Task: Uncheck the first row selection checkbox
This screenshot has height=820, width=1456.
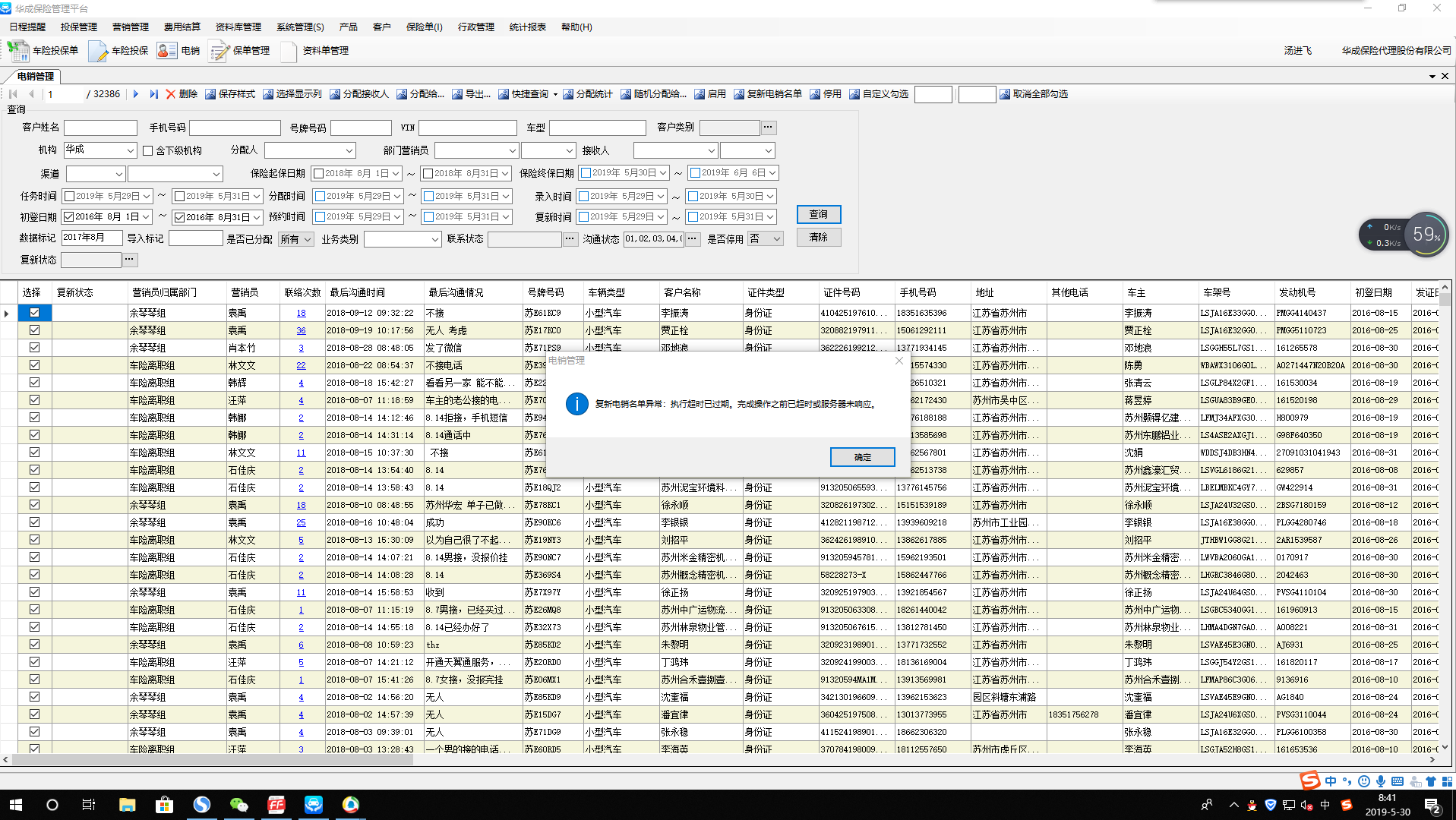Action: [34, 313]
